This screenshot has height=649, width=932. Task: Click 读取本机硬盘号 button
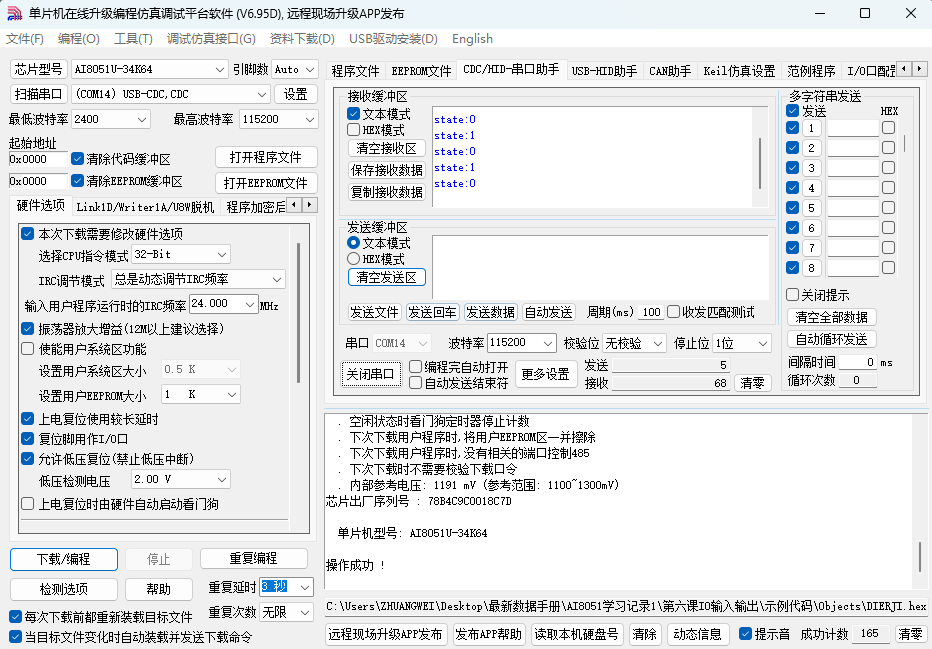coord(575,634)
